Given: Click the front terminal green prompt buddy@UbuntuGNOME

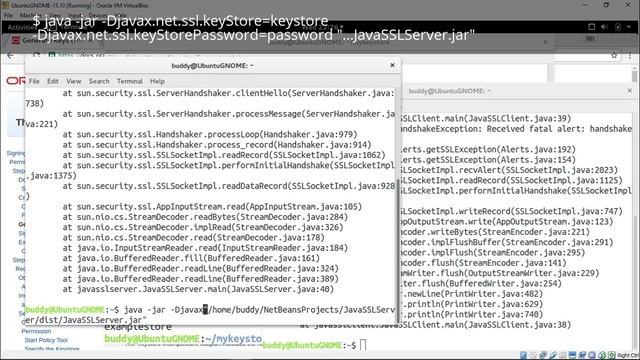Looking at the screenshot, I should [65, 310].
